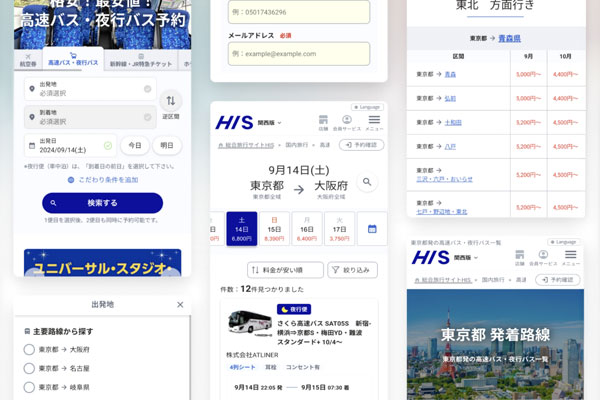Screen dimensions: 600x400
Task: Open 会員サービス icon in 東京都 発着路線 screen
Action: pos(543,255)
